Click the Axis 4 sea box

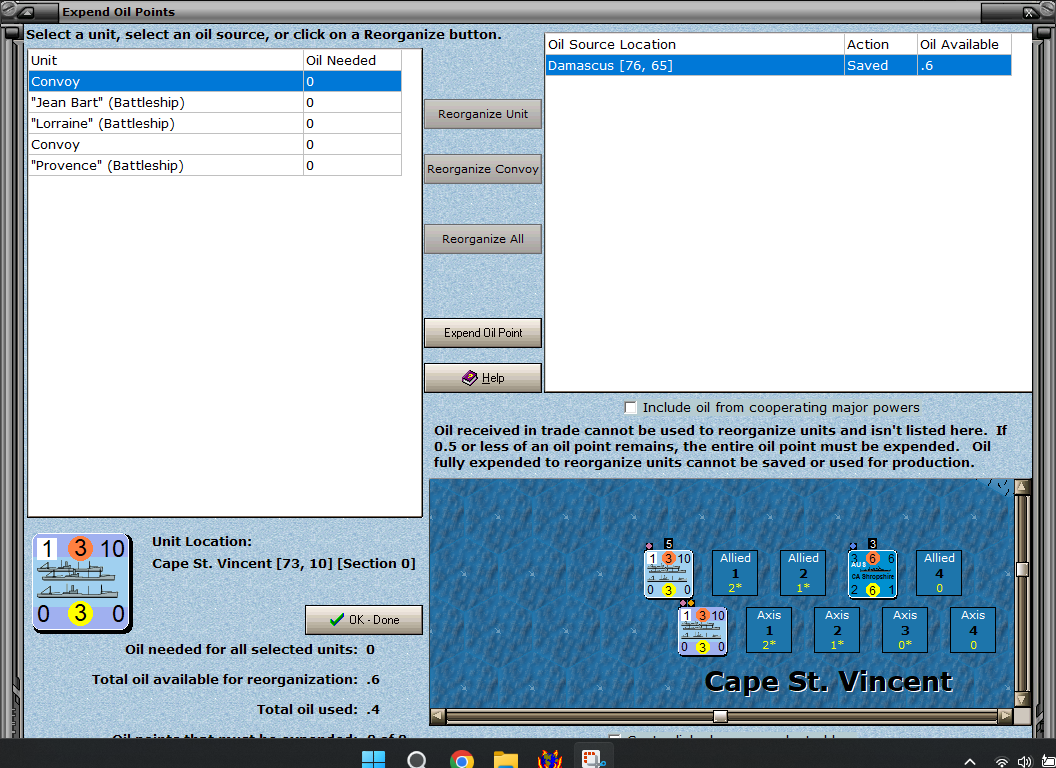pos(972,630)
